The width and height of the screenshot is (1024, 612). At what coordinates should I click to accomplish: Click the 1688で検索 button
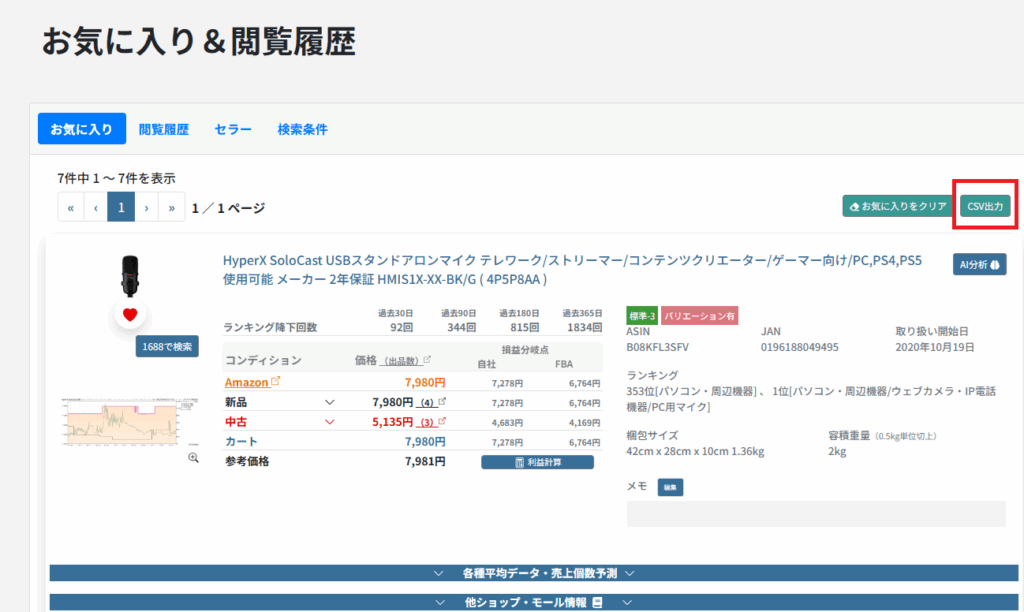point(167,347)
